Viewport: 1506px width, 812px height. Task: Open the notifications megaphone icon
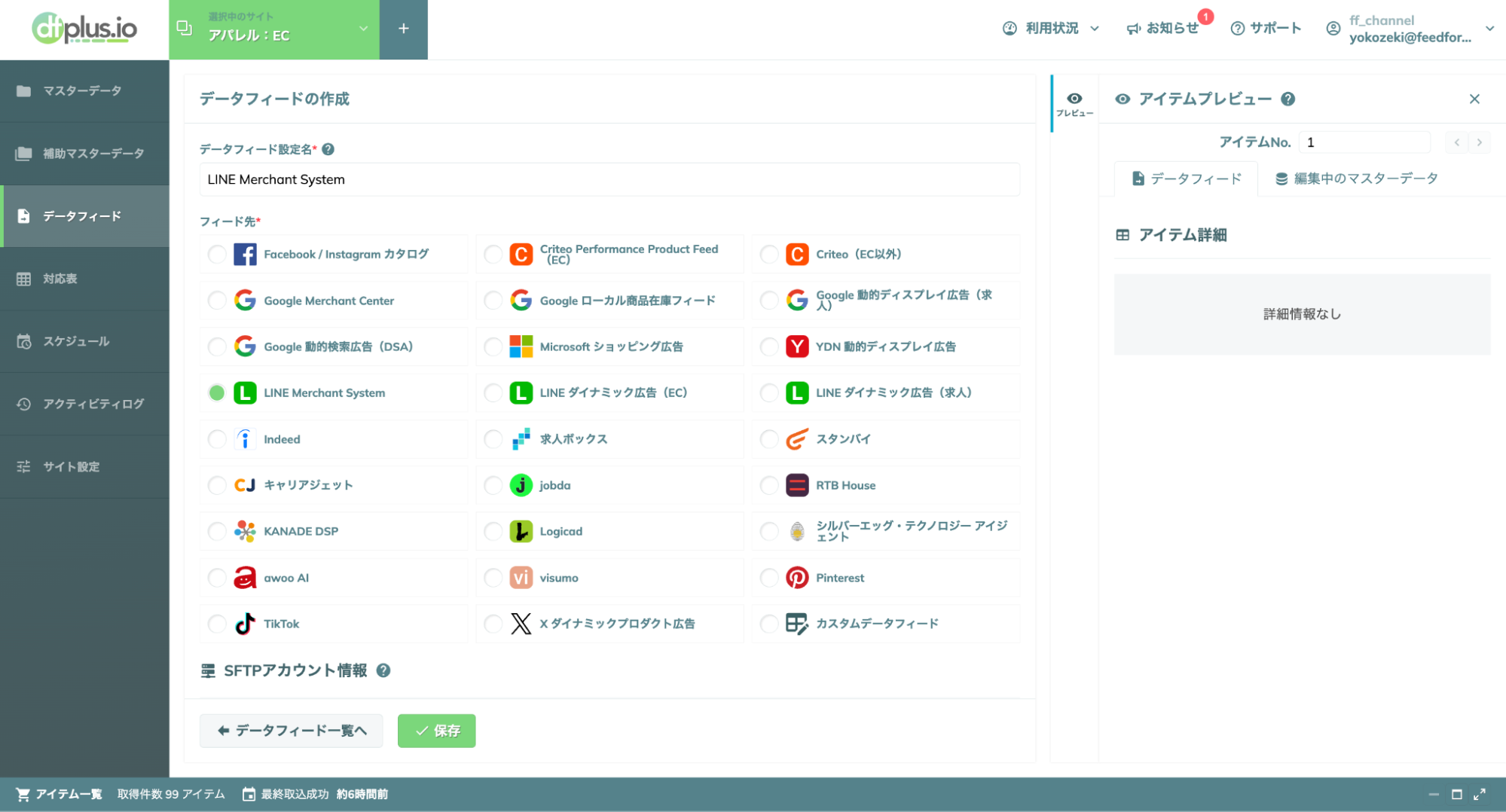(1133, 29)
